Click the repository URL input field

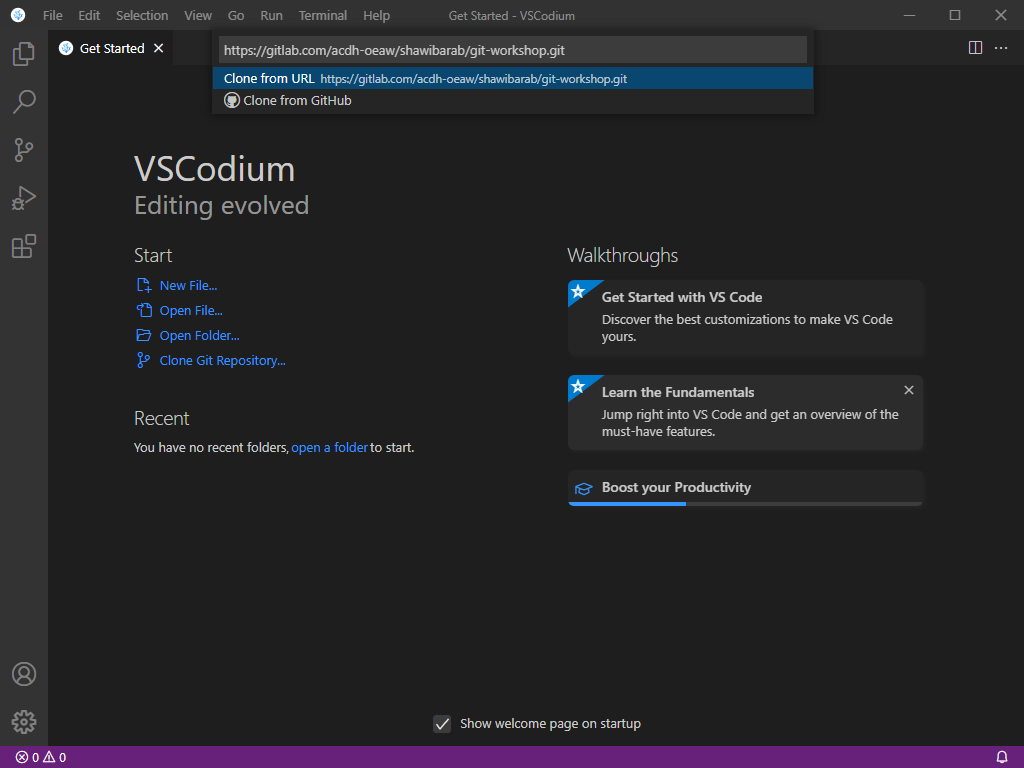[513, 50]
